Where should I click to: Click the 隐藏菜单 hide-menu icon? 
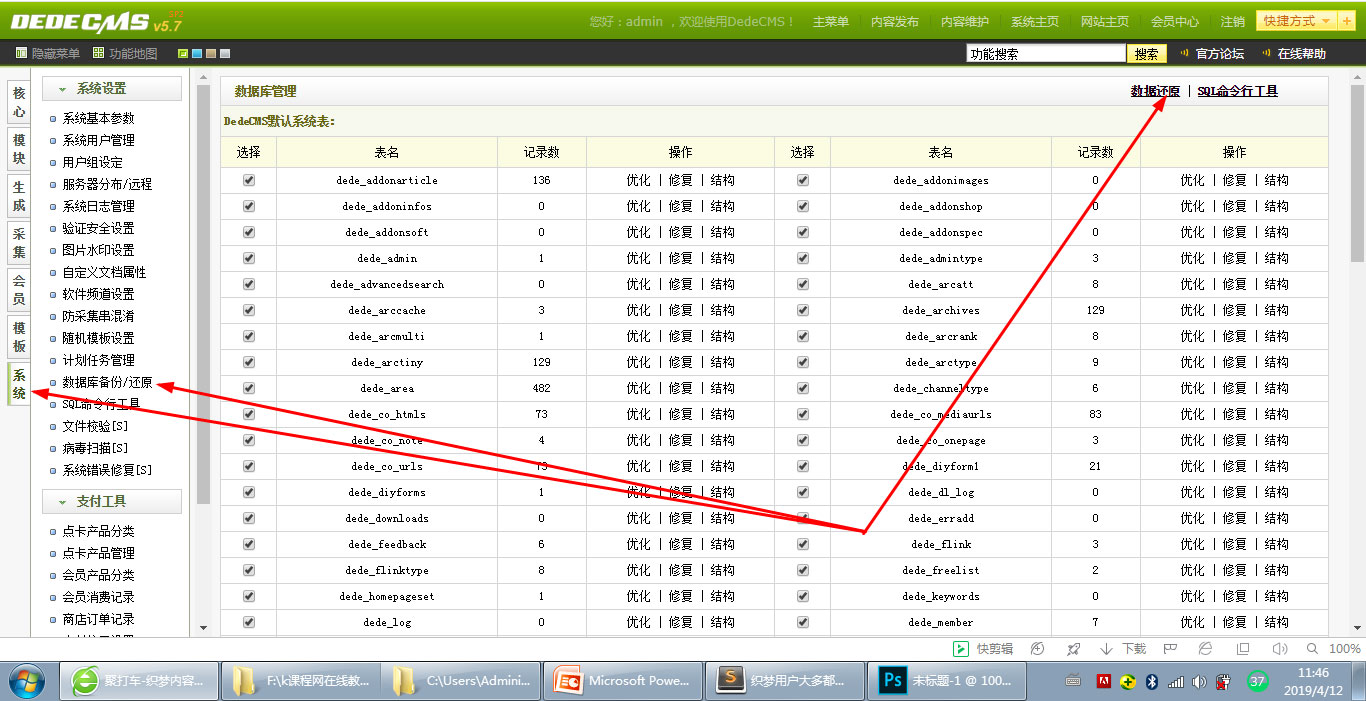pyautogui.click(x=21, y=53)
